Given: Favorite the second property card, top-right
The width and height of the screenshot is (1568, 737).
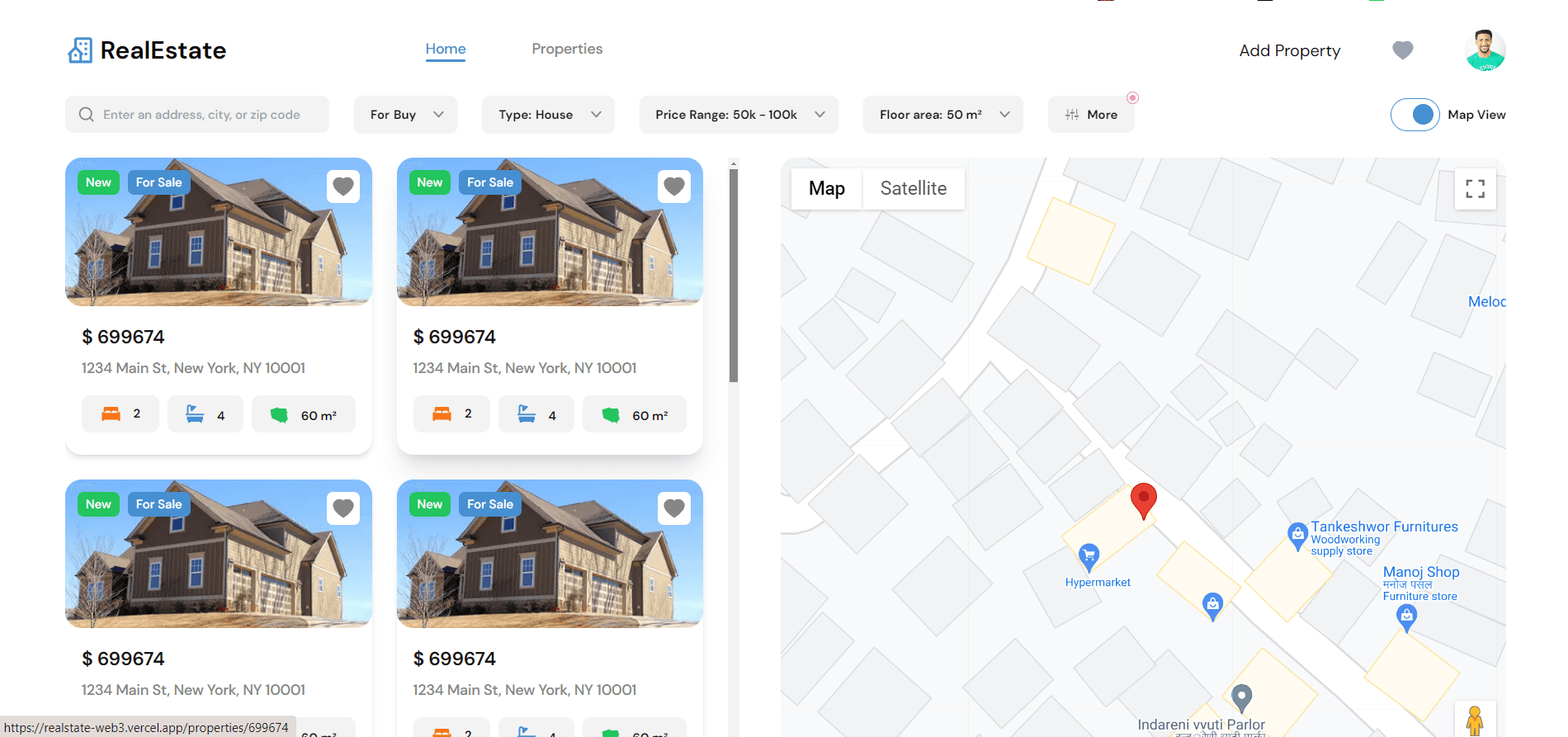Looking at the screenshot, I should [x=674, y=187].
